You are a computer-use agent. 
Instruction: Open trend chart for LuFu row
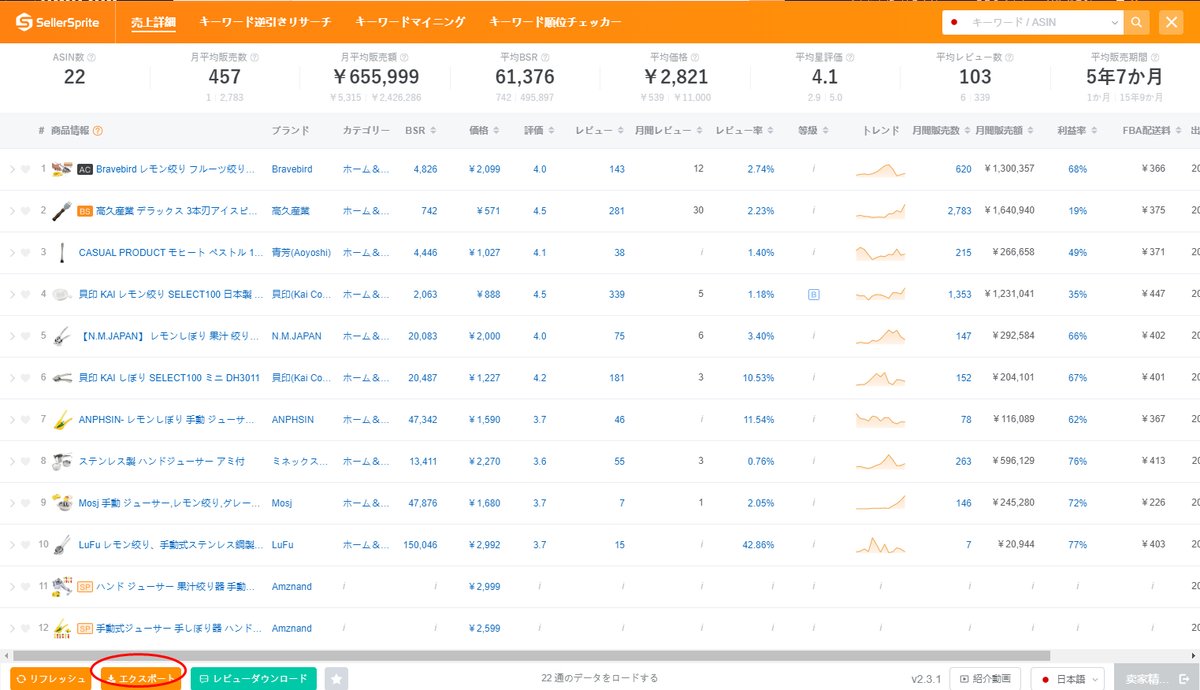[880, 545]
